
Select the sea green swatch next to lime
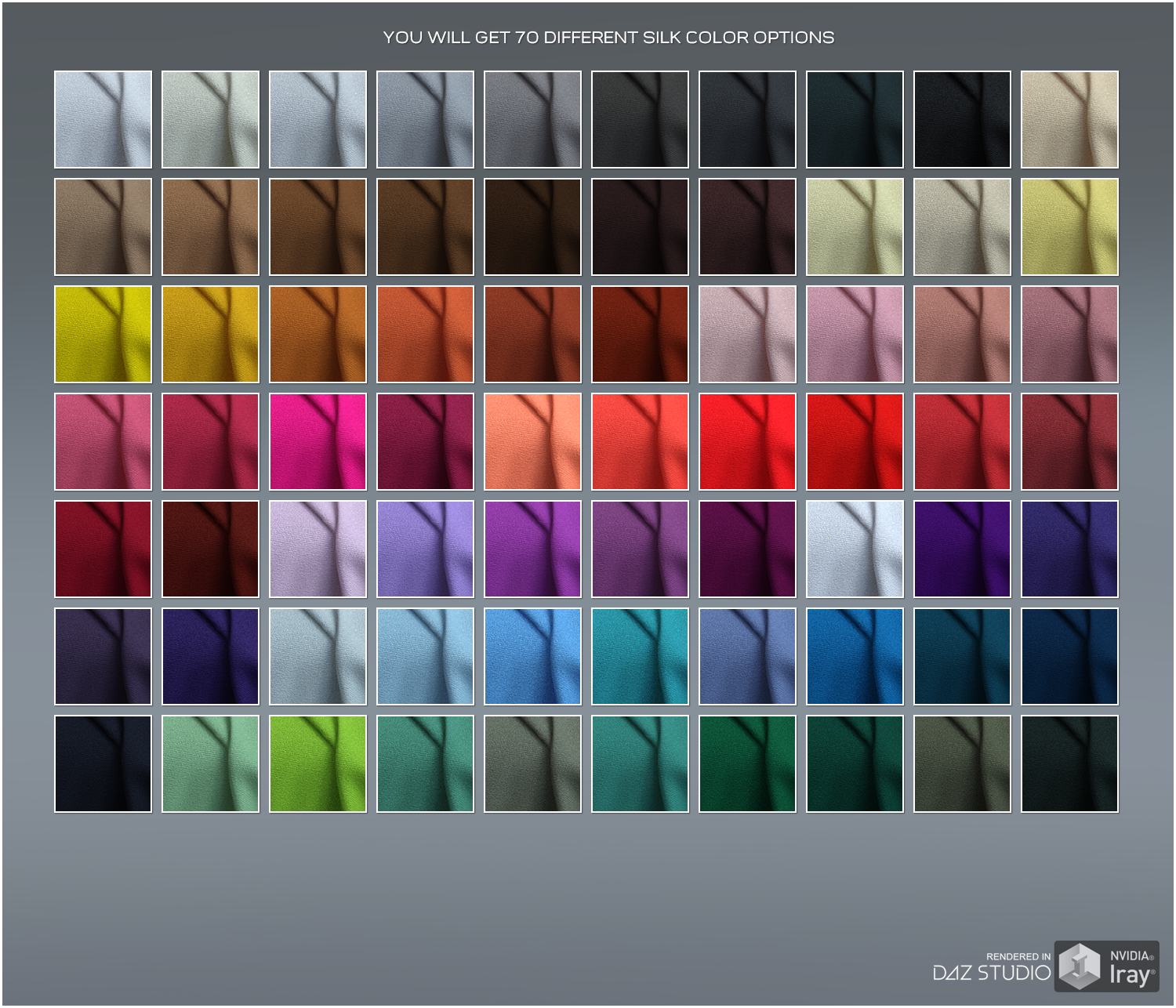[x=425, y=763]
